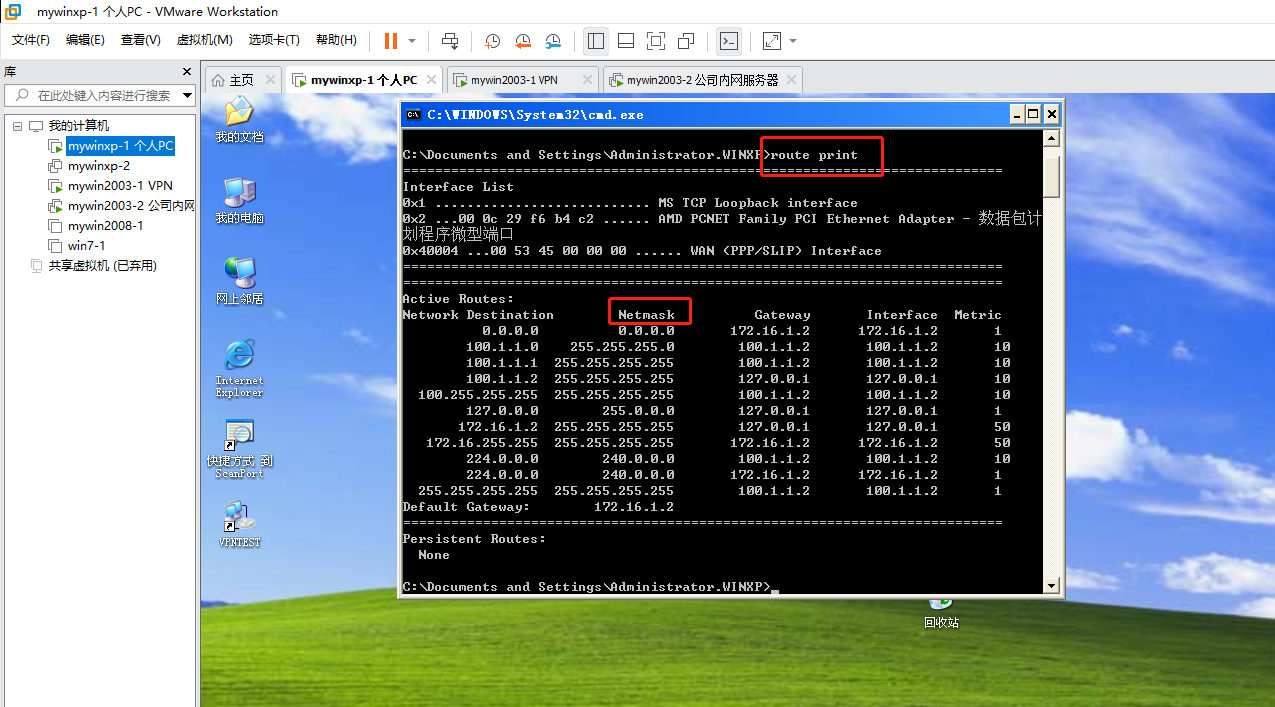Click the stretch guest display icon
Image resolution: width=1275 pixels, height=707 pixels.
tap(771, 41)
